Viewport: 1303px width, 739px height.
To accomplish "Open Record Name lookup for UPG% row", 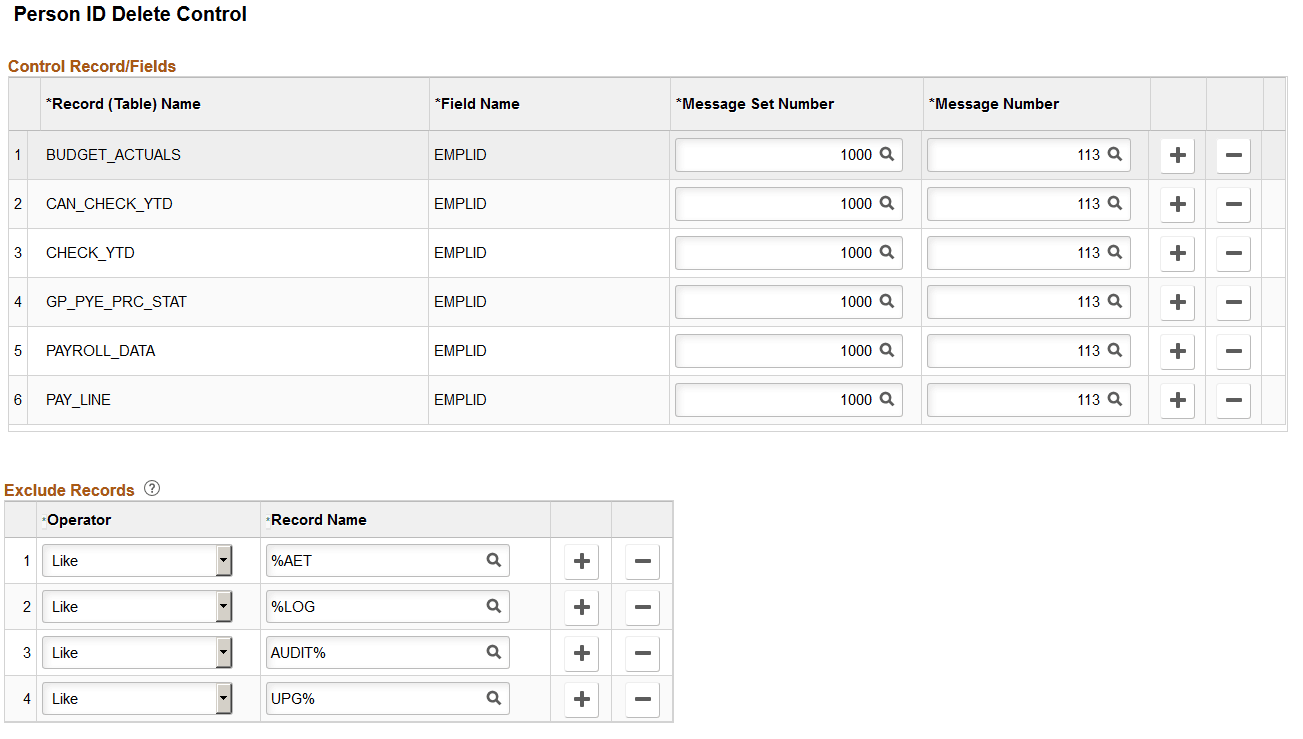I will [x=494, y=698].
